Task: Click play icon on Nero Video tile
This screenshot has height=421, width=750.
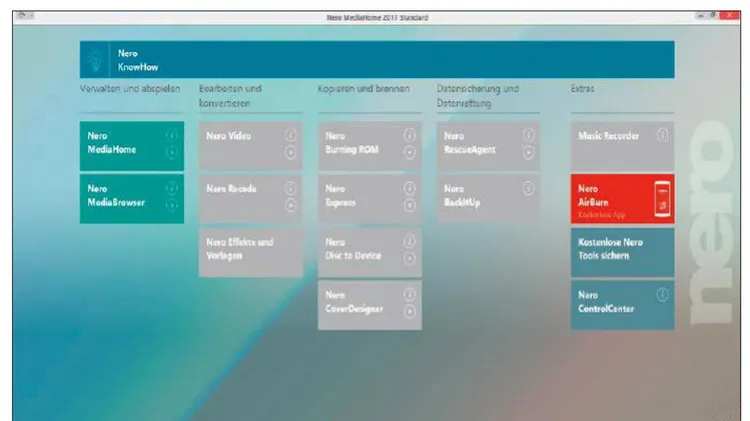Action: (x=290, y=152)
